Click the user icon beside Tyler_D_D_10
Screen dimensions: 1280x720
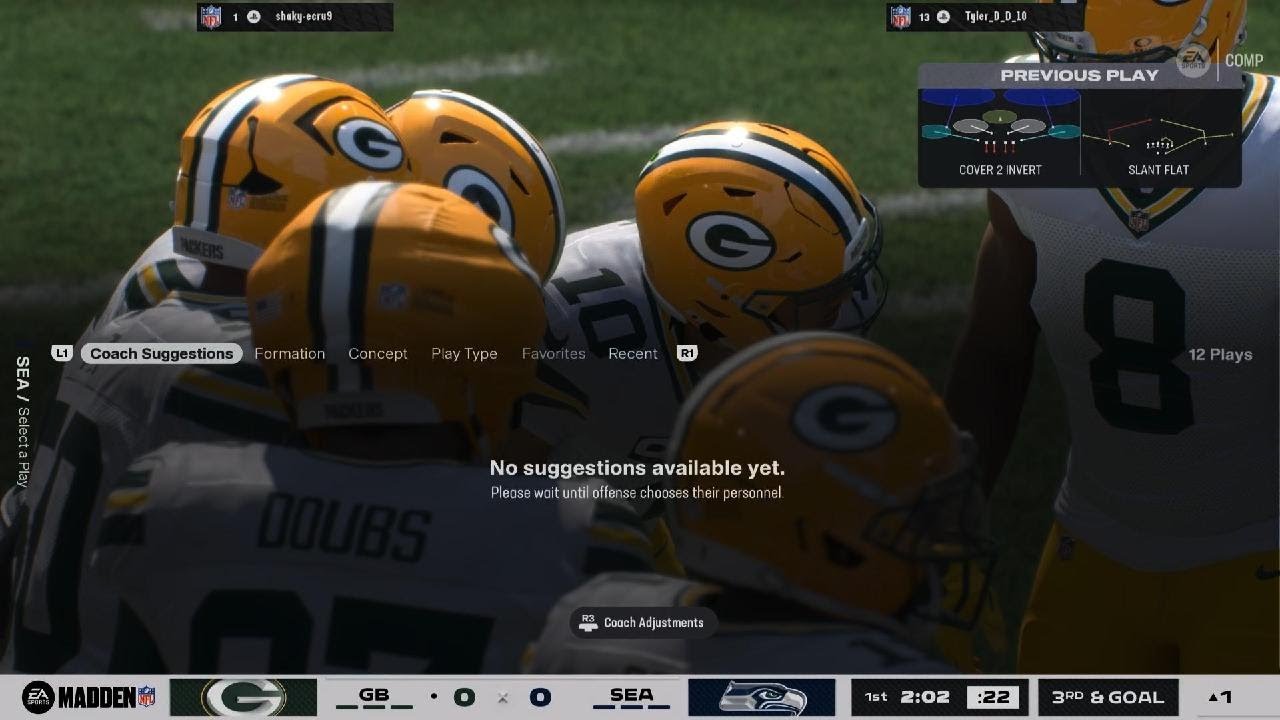tap(943, 17)
